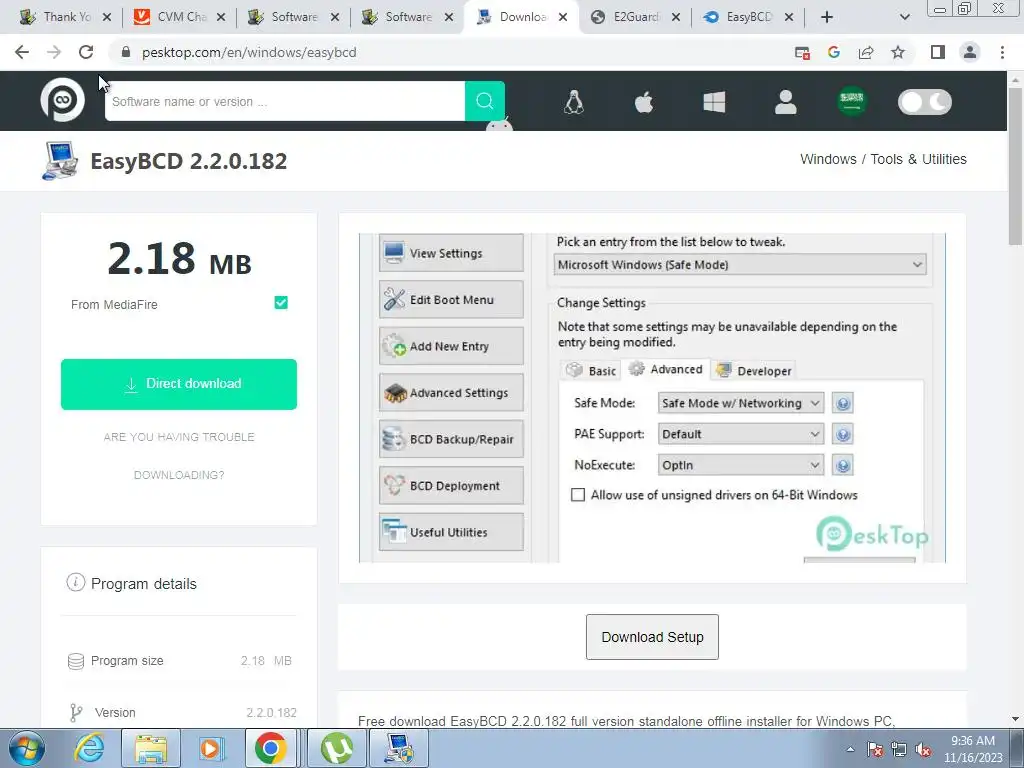Switch to the E2Guard tab
This screenshot has width=1024, height=768.
634,17
